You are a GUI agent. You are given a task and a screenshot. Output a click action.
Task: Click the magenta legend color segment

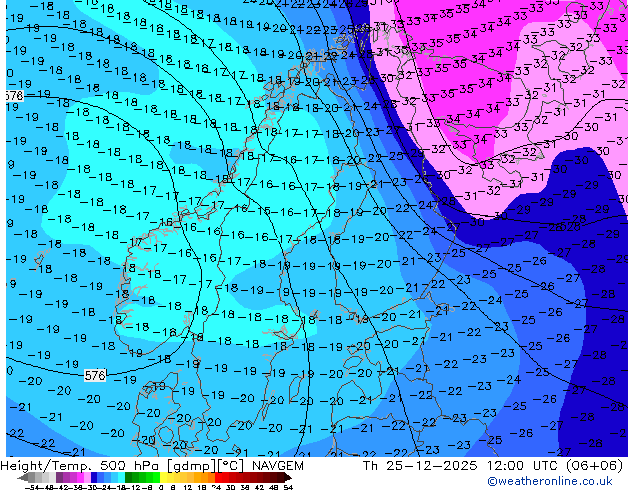pyautogui.click(x=80, y=477)
